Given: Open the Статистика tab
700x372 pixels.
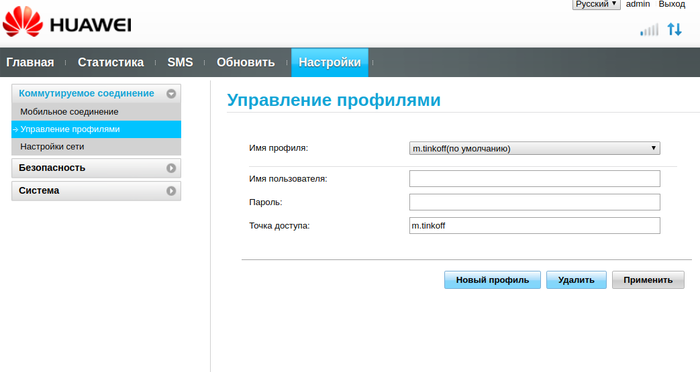Looking at the screenshot, I should (x=111, y=62).
